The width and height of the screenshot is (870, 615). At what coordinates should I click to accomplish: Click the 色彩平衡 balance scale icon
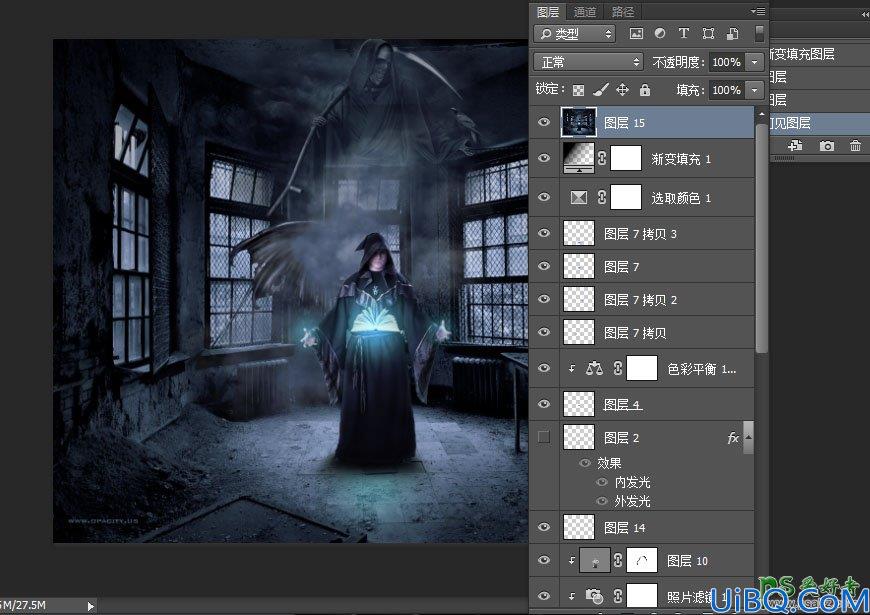click(x=594, y=368)
